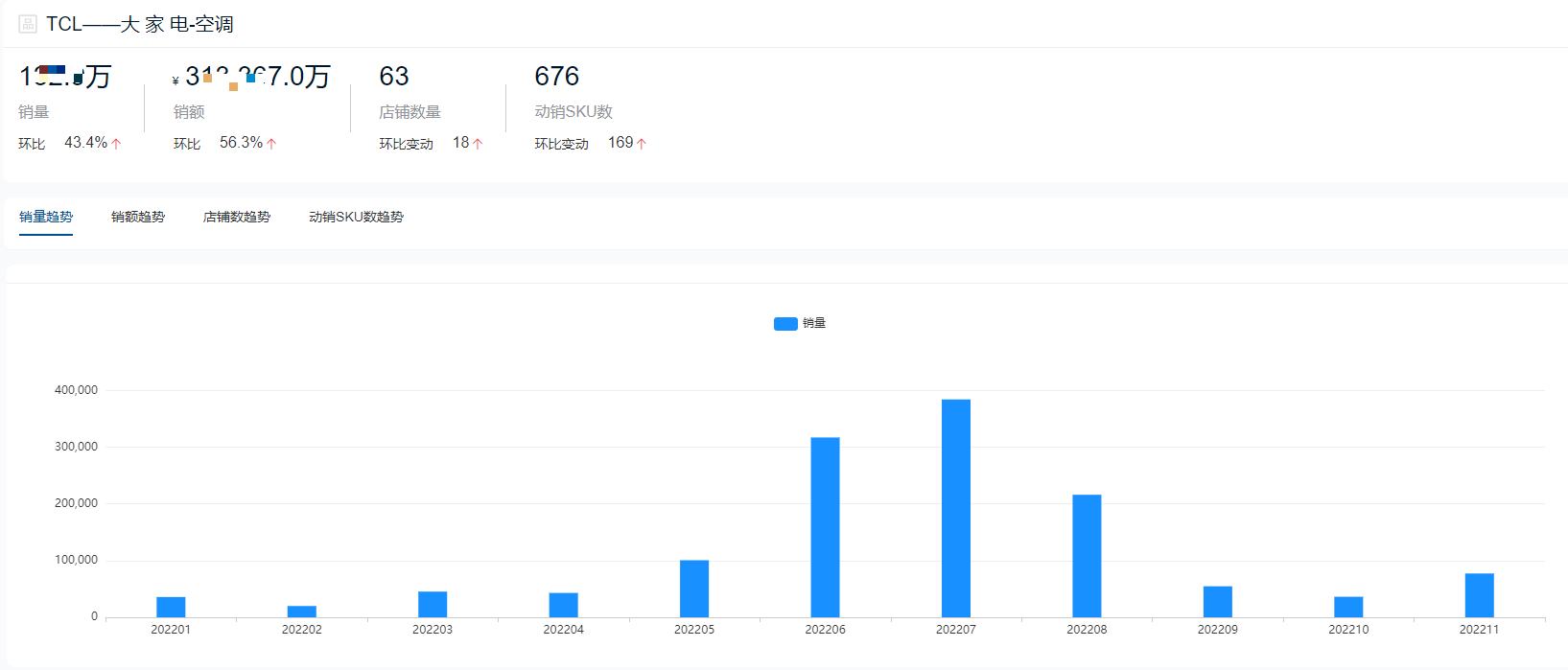The height and width of the screenshot is (670, 1568).
Task: Click the up arrow beside SKU change 169
Action: pyautogui.click(x=642, y=144)
